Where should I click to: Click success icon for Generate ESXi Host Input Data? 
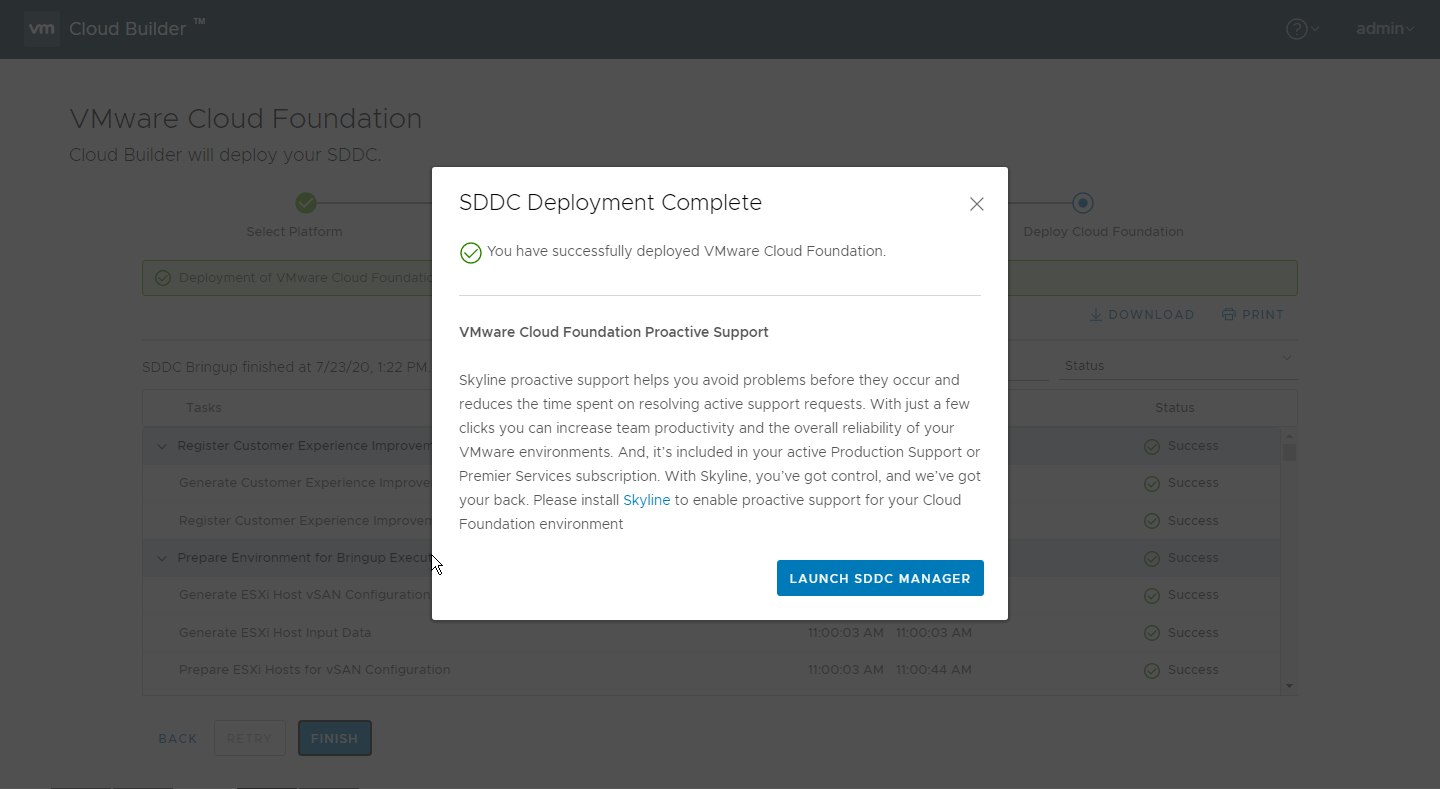coord(1152,633)
